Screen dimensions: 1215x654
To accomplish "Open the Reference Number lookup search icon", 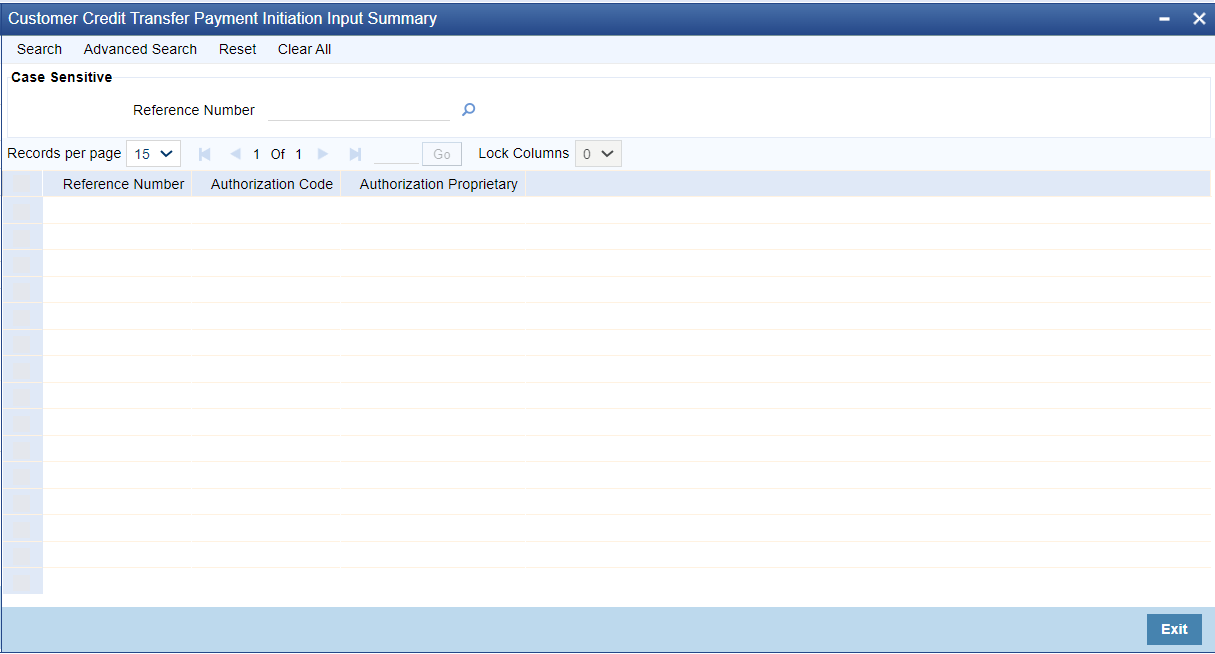I will 468,110.
